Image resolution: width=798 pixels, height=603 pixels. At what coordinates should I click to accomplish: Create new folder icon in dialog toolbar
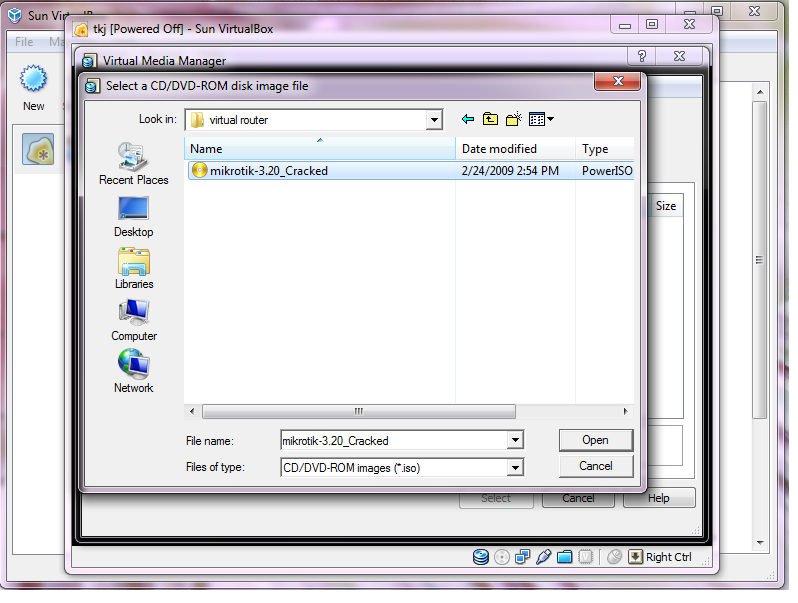[x=514, y=119]
